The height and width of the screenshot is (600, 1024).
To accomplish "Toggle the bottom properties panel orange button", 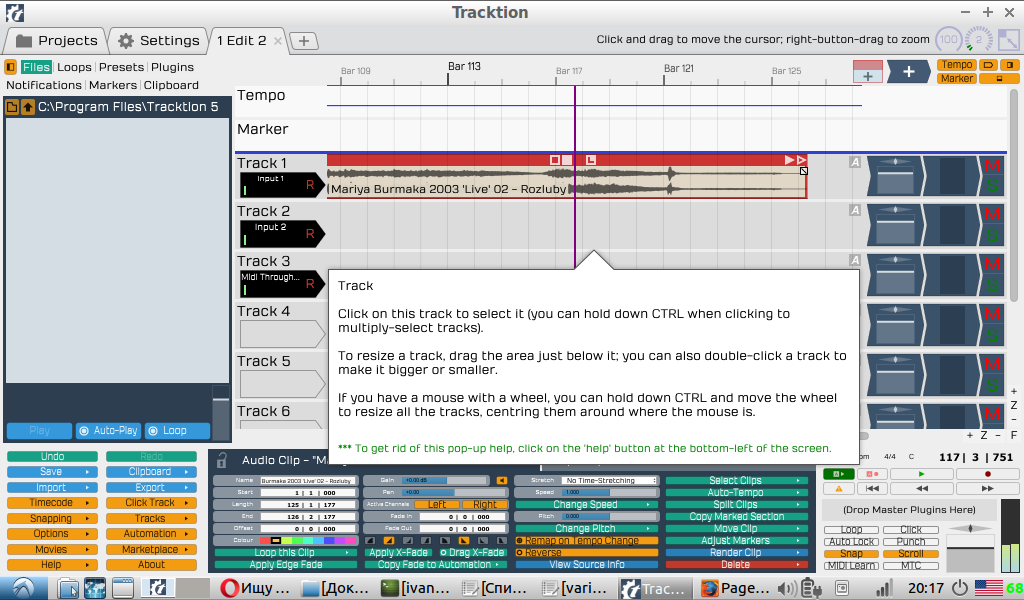I will [x=999, y=78].
